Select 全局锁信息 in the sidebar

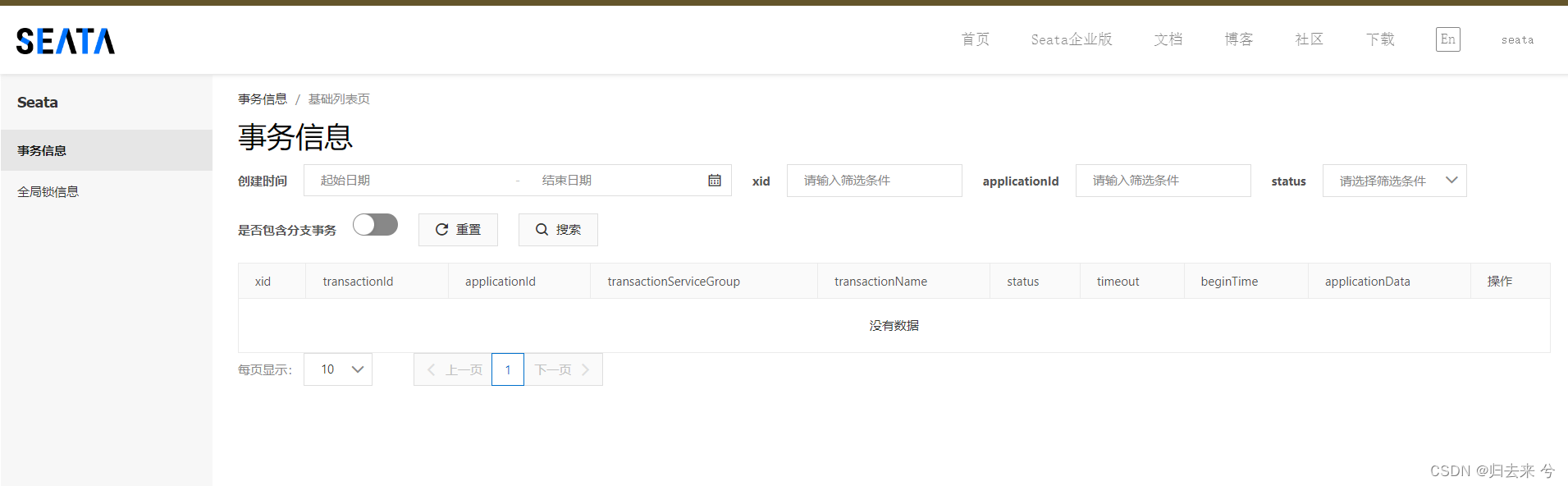click(x=107, y=191)
